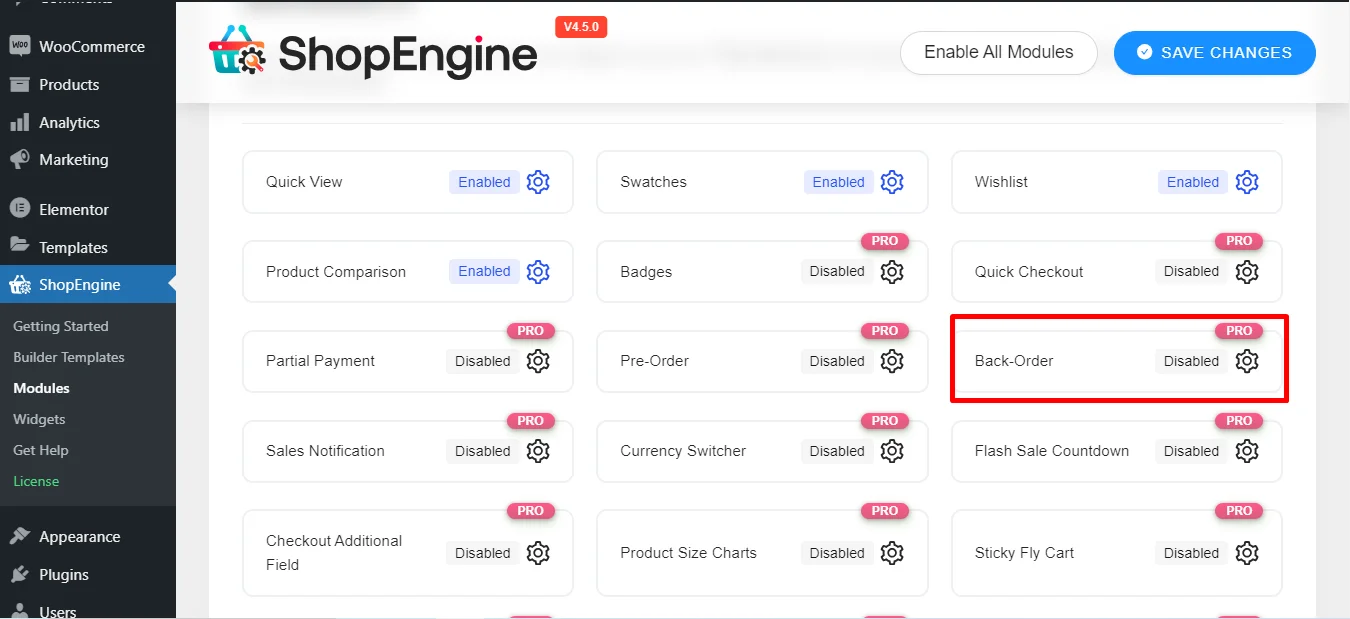The height and width of the screenshot is (619, 1350).
Task: Click the V4.5.0 version badge
Action: [581, 27]
